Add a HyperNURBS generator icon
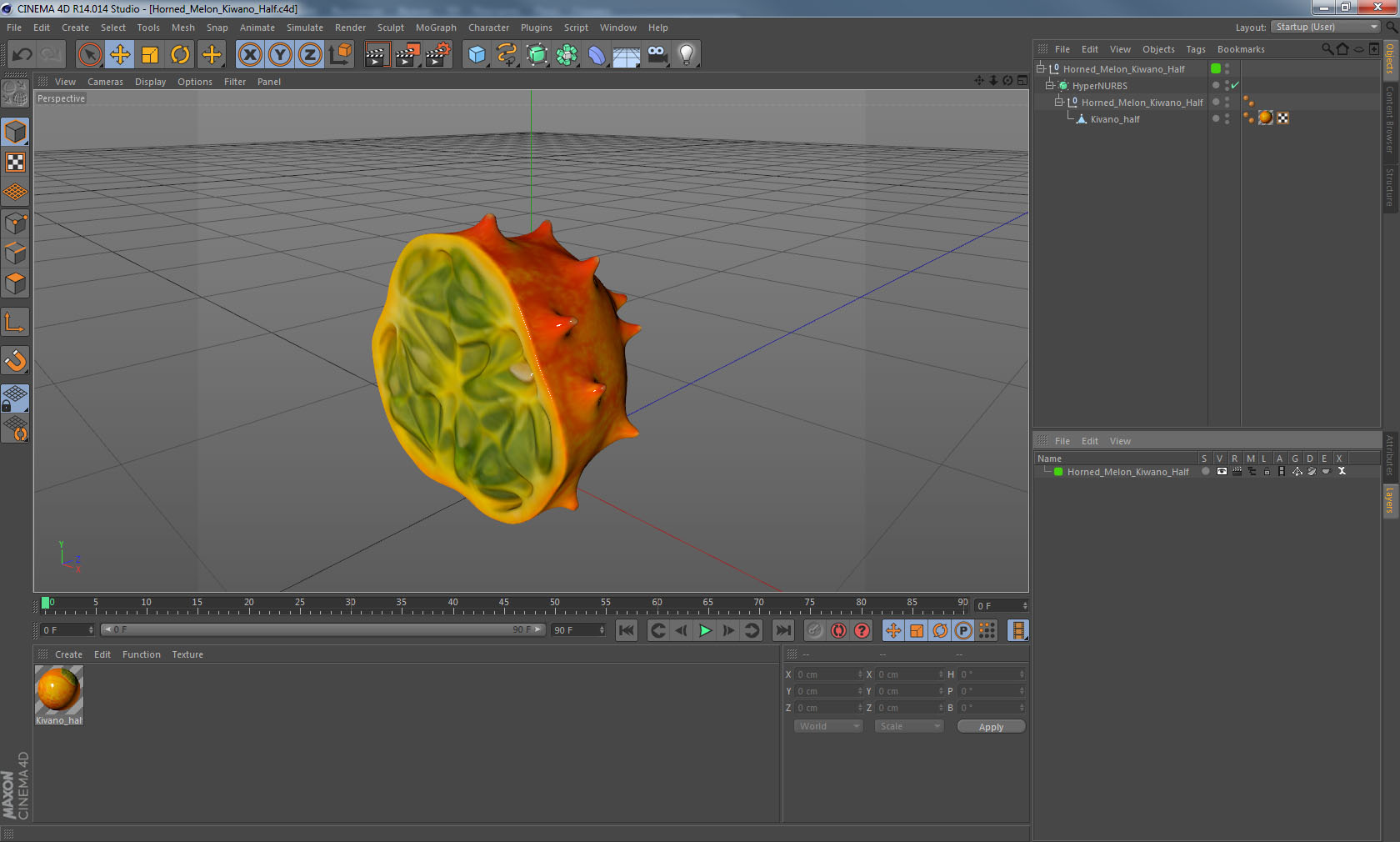 537,55
